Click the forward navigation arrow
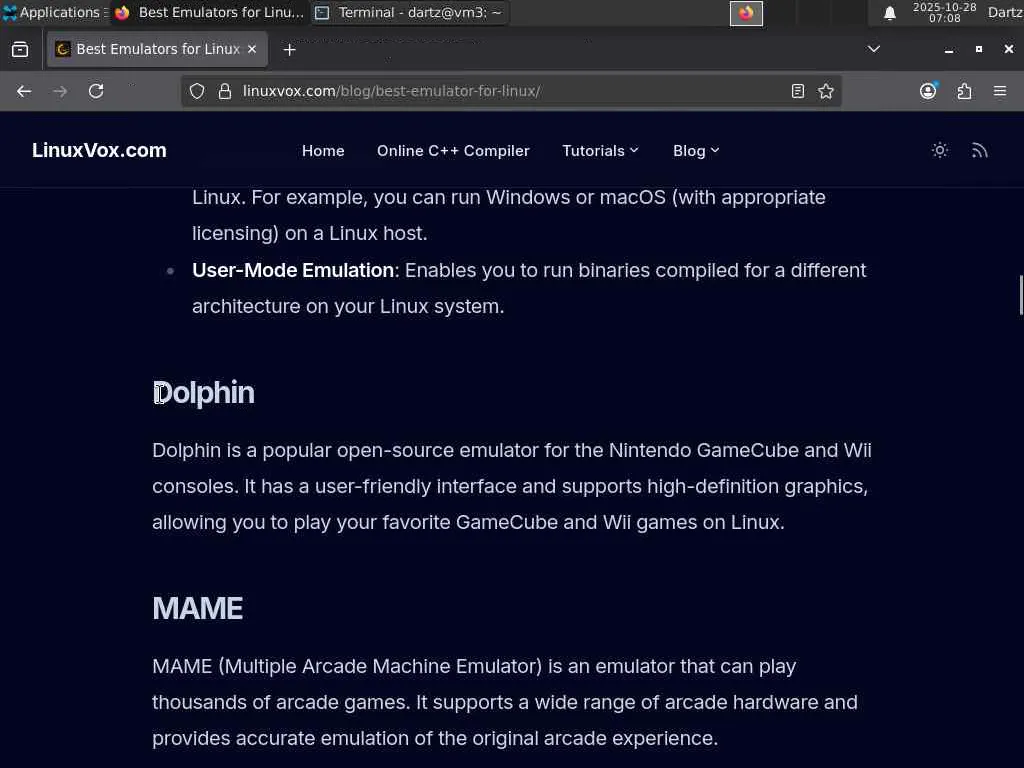The image size is (1024, 768). 60,91
